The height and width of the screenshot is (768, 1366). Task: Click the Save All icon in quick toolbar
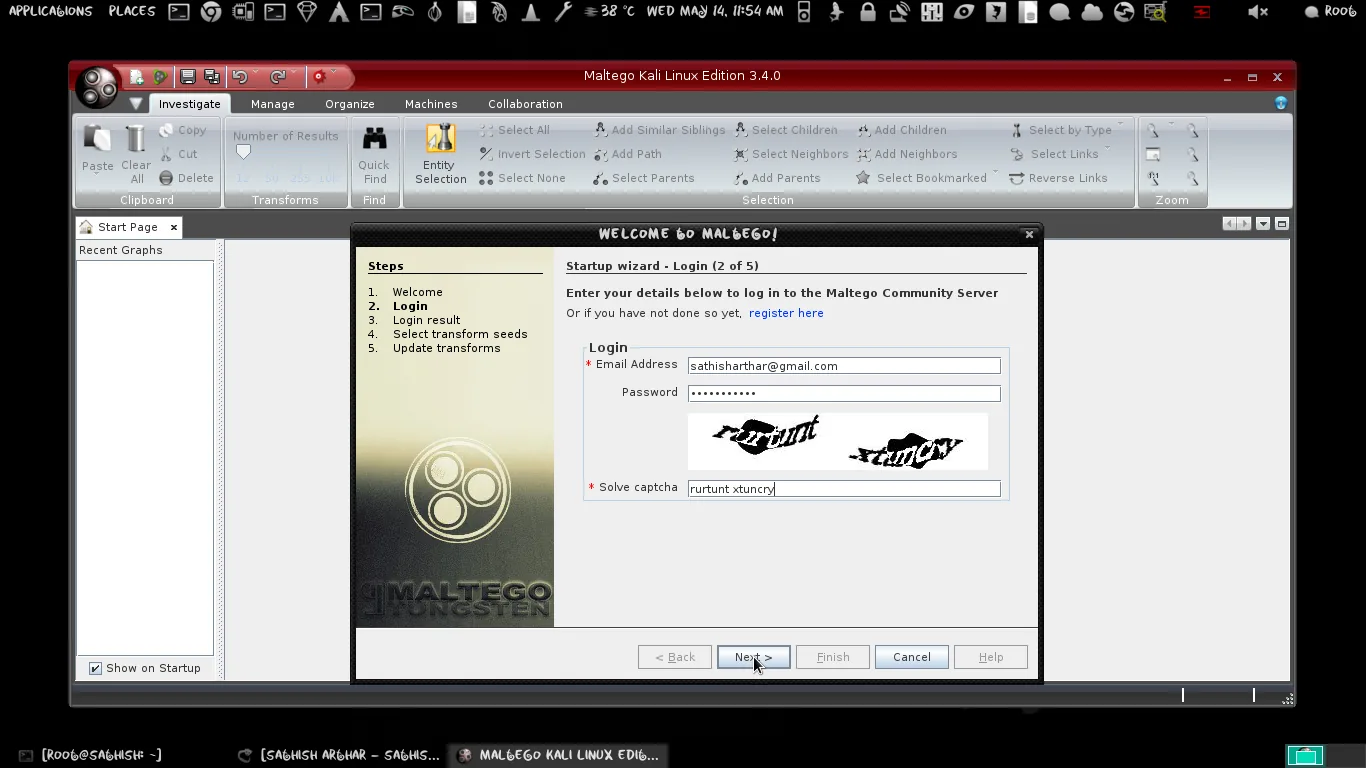211,77
